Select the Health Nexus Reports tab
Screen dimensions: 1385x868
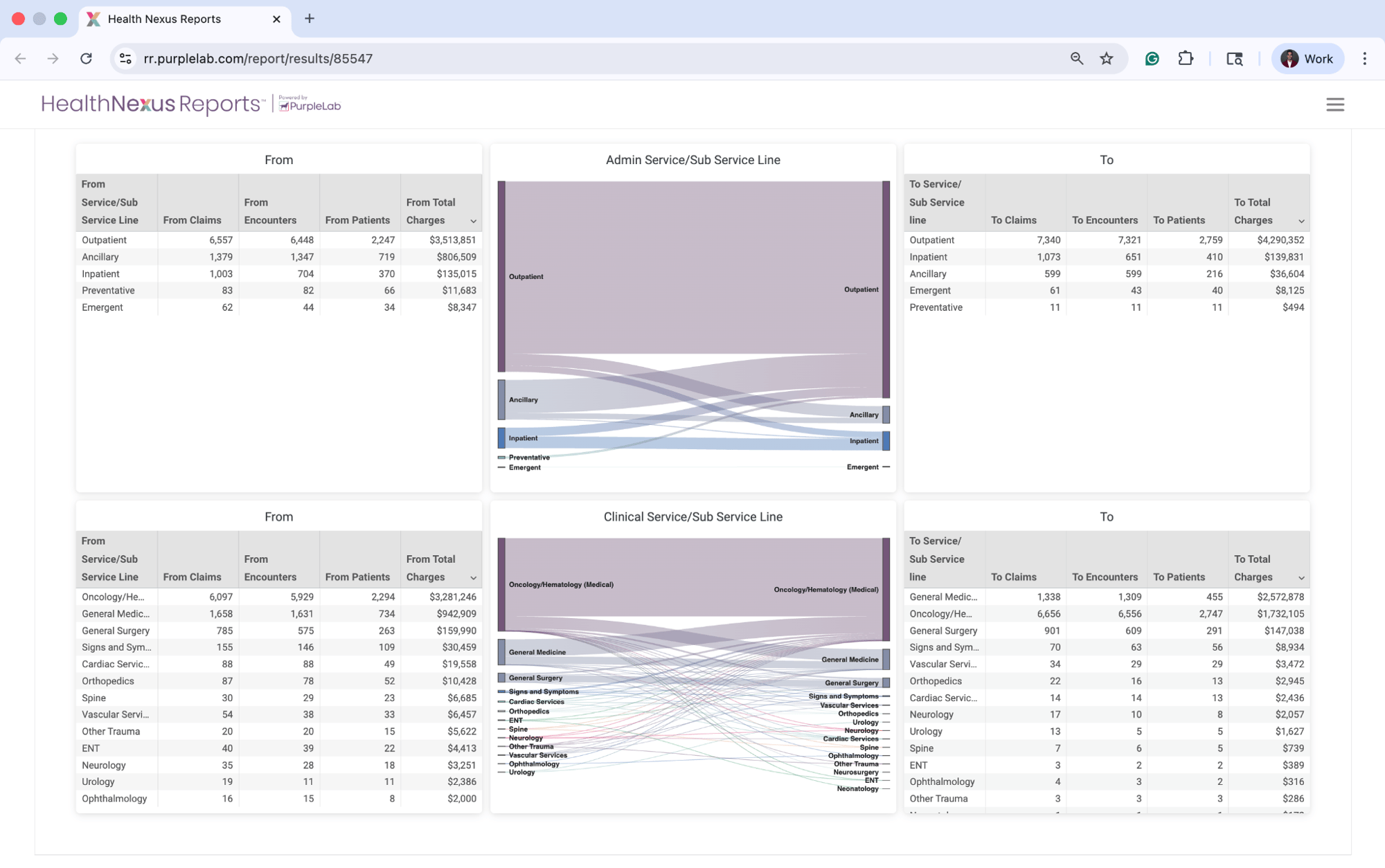pyautogui.click(x=164, y=19)
